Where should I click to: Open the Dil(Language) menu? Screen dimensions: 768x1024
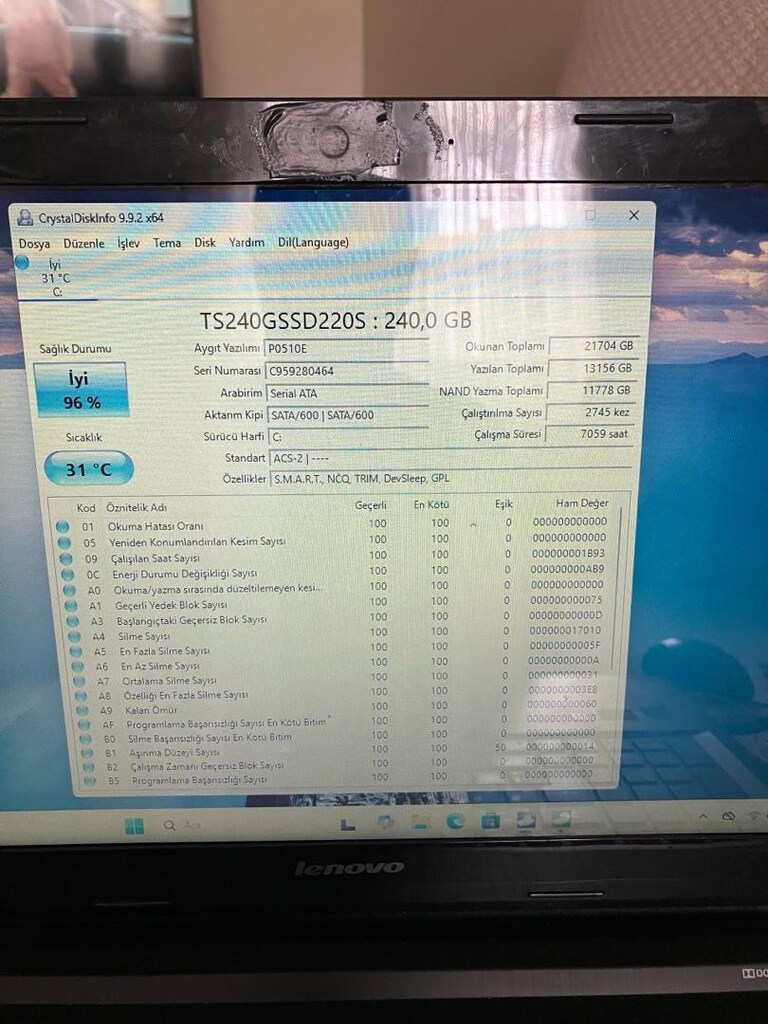(313, 242)
